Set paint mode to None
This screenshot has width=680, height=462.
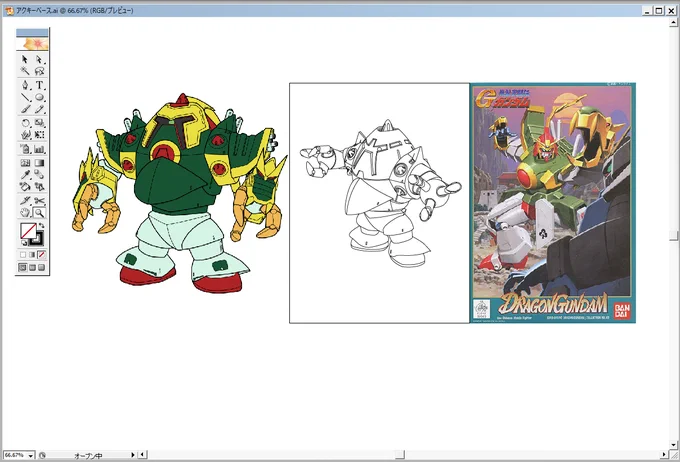[x=42, y=255]
